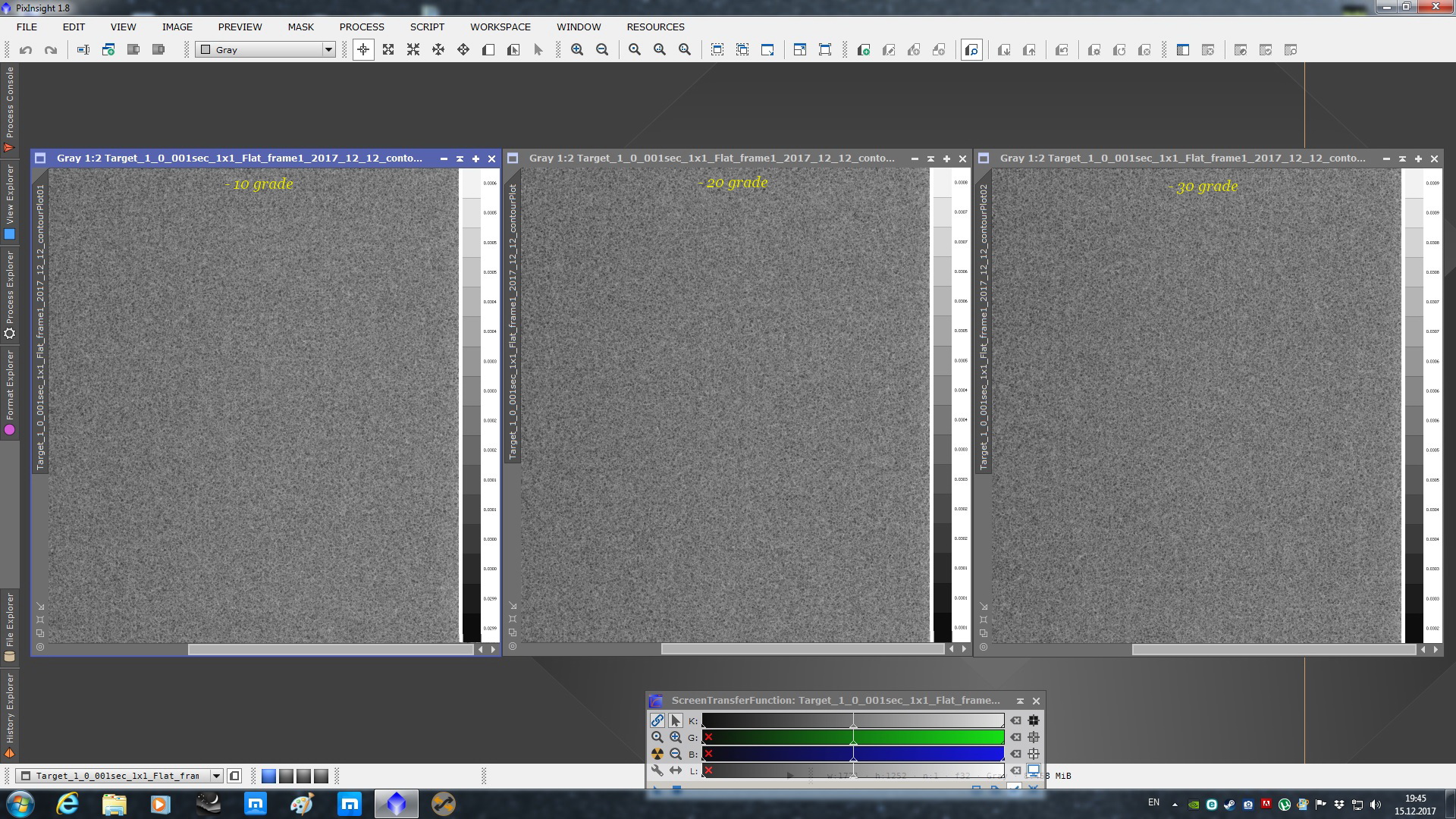This screenshot has width=1456, height=819.
Task: Open the image selector dropdown at bottom
Action: (x=216, y=776)
